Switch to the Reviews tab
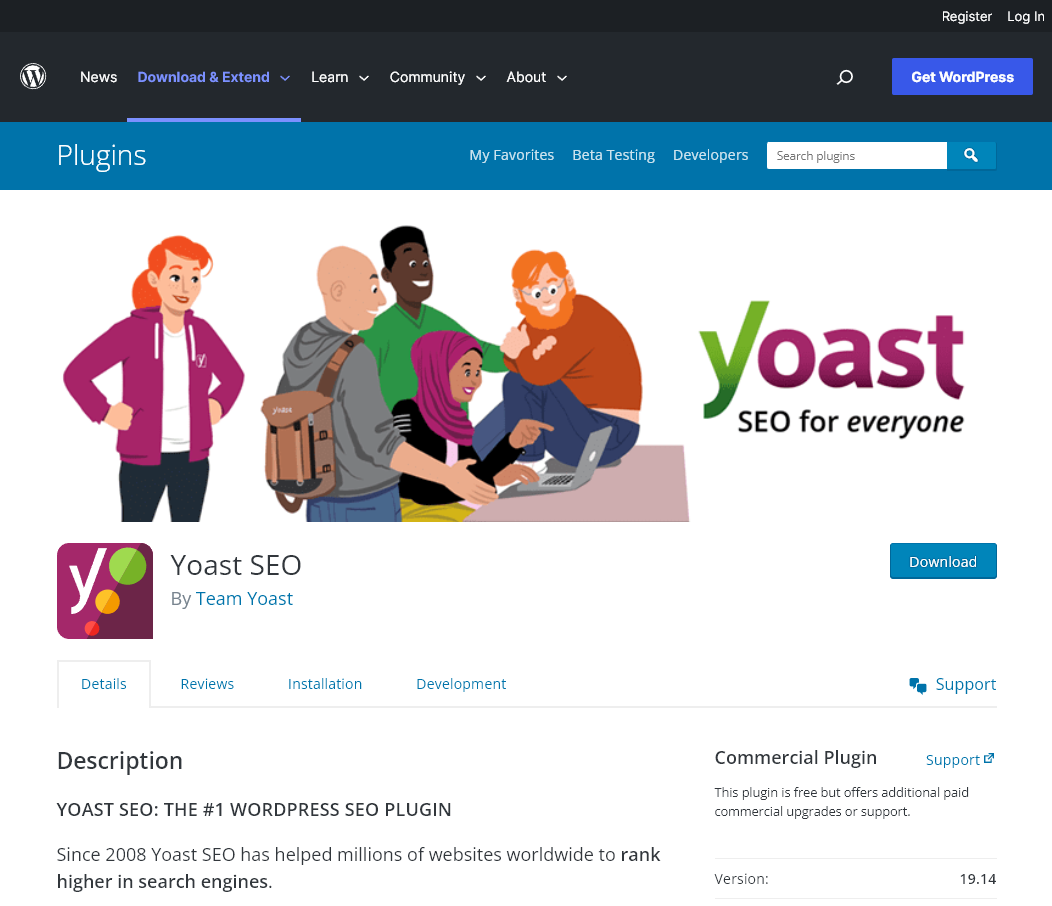 click(x=207, y=684)
